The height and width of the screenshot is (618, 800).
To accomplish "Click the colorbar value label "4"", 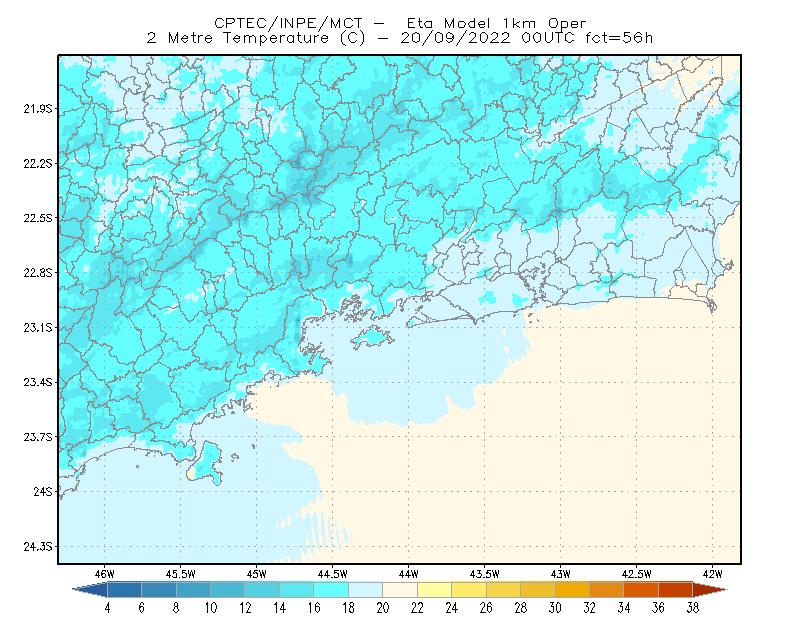I will point(107,608).
